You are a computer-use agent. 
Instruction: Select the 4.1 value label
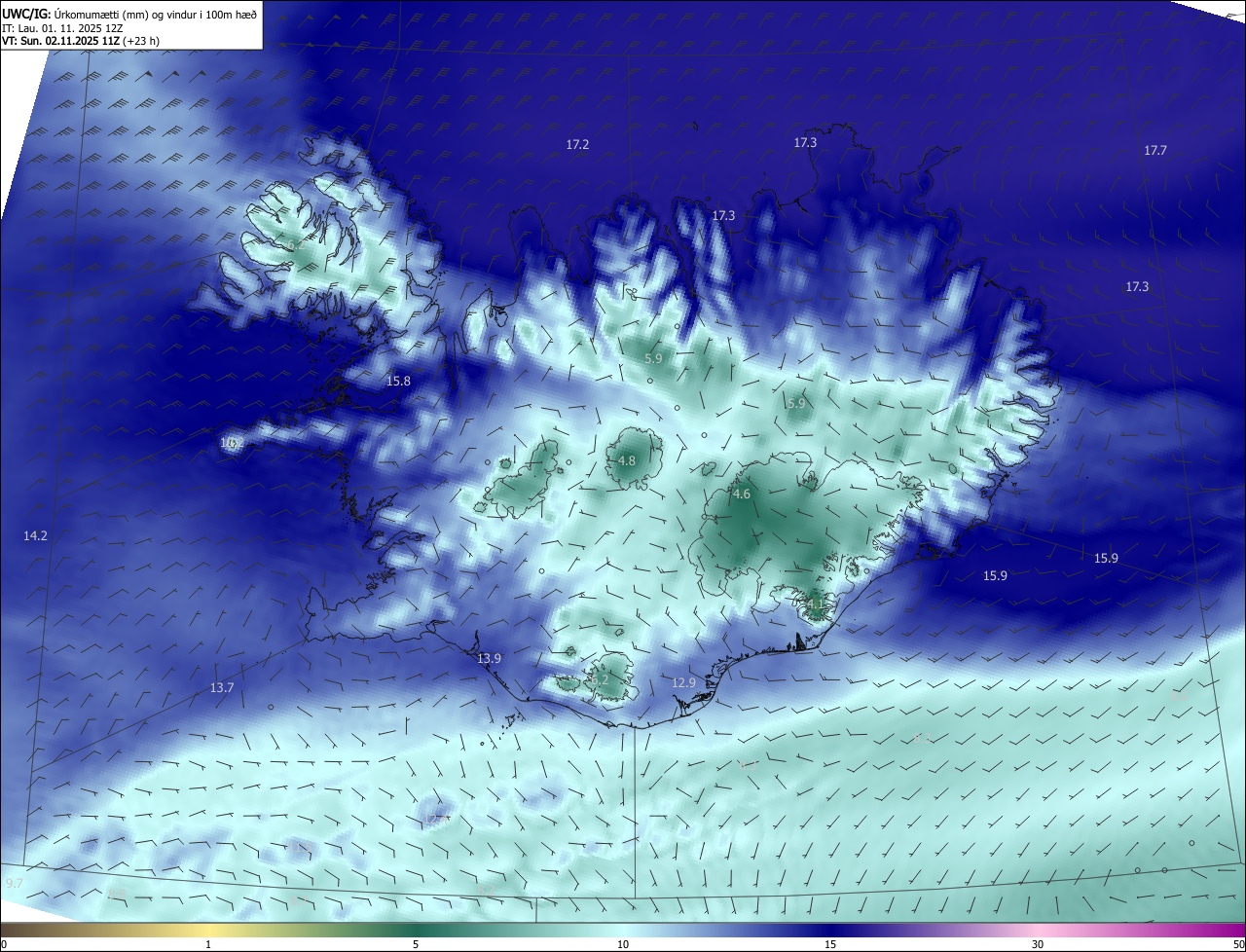coord(815,604)
